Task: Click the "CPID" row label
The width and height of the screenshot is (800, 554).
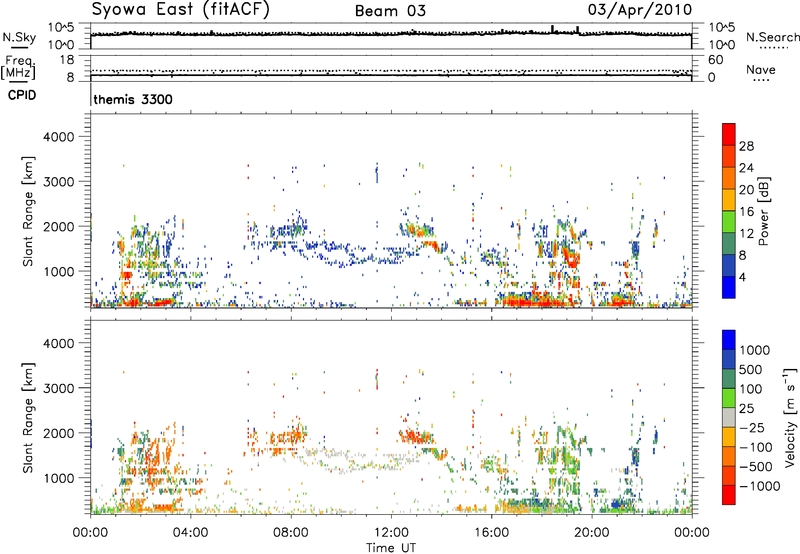Action: pos(22,95)
